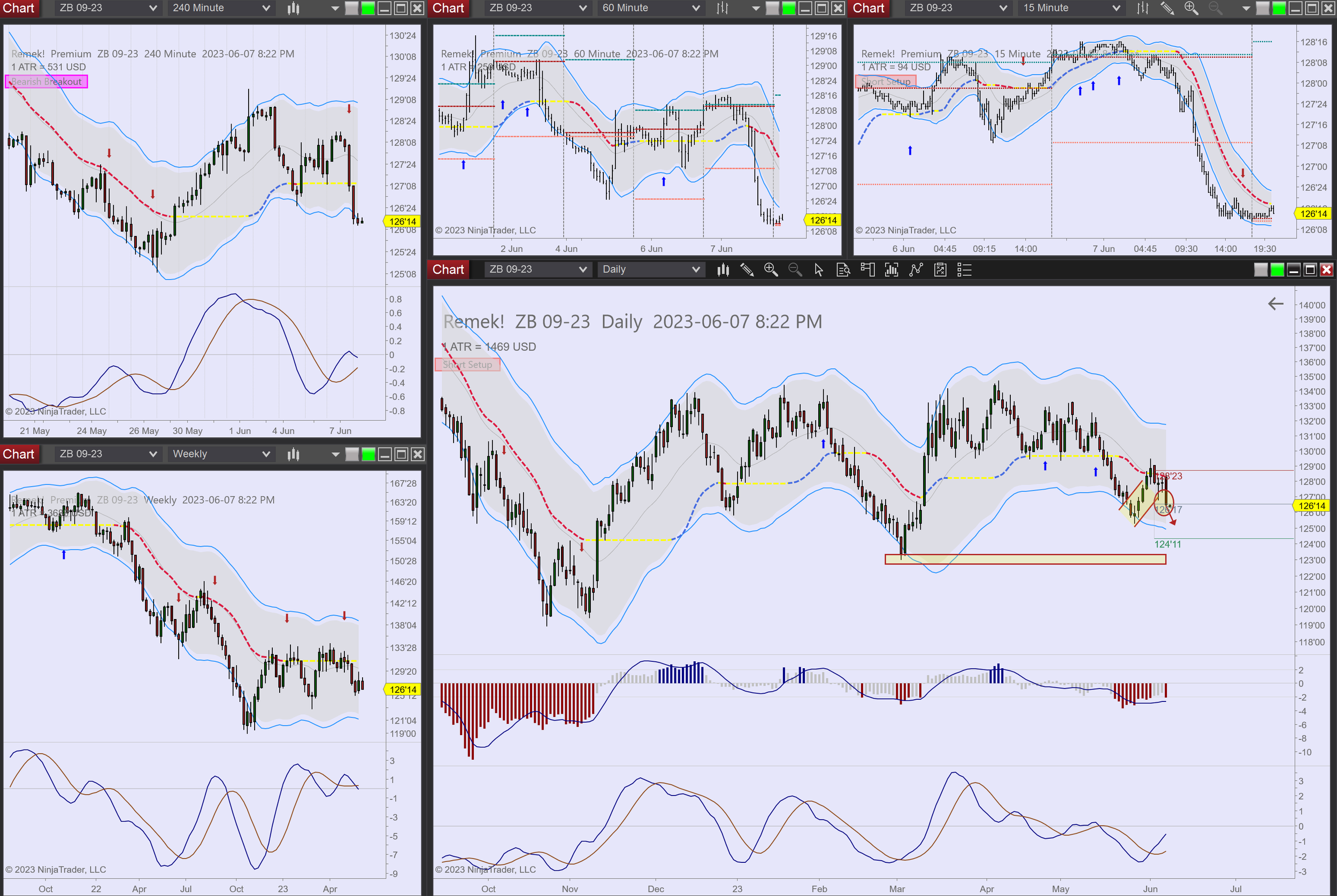Toggle green link button on Daily chart
Screen dimensions: 1337x896
click(1277, 270)
